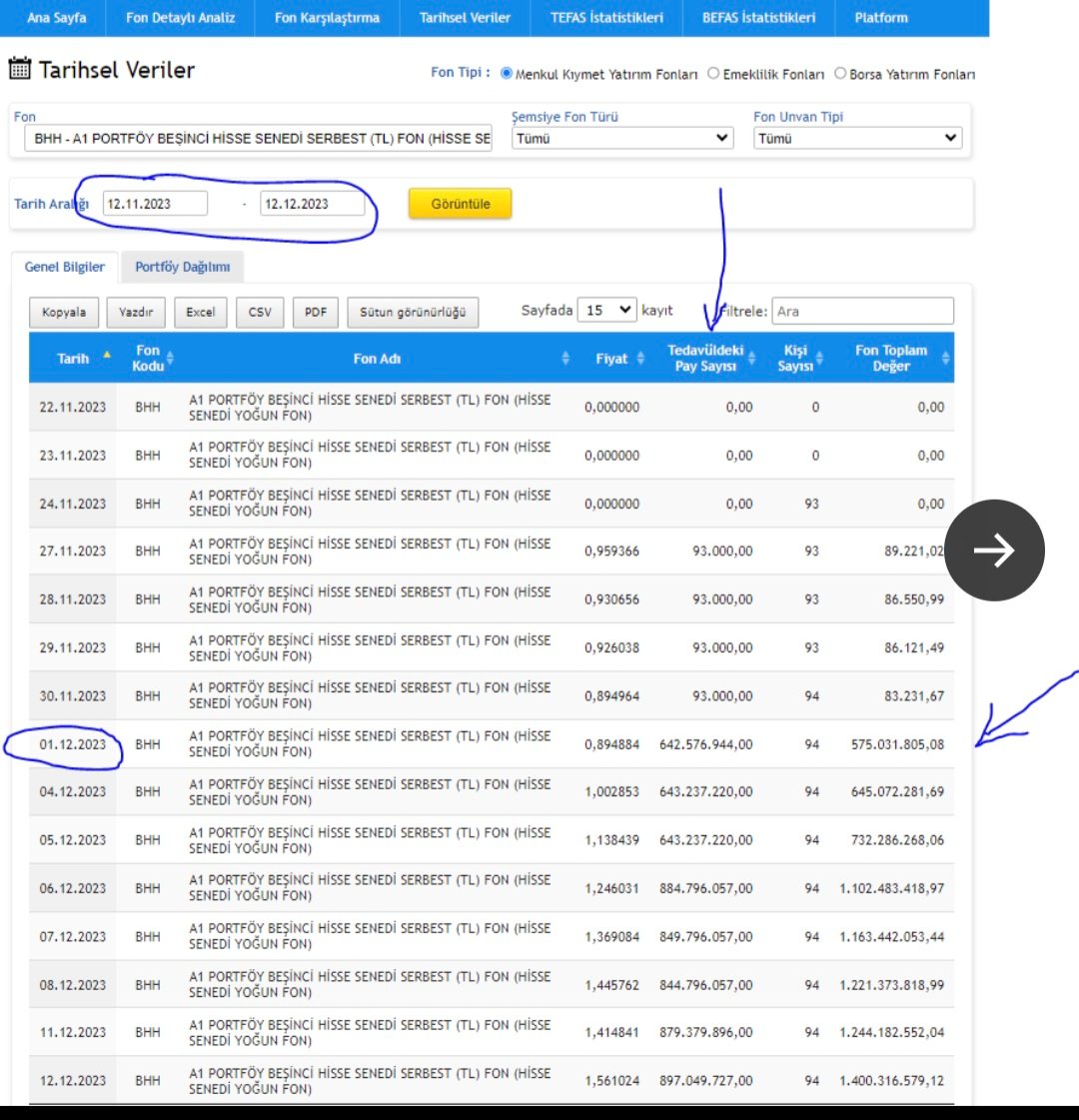The image size is (1079, 1120).
Task: Click price value 1,561024
Action: (611, 1081)
